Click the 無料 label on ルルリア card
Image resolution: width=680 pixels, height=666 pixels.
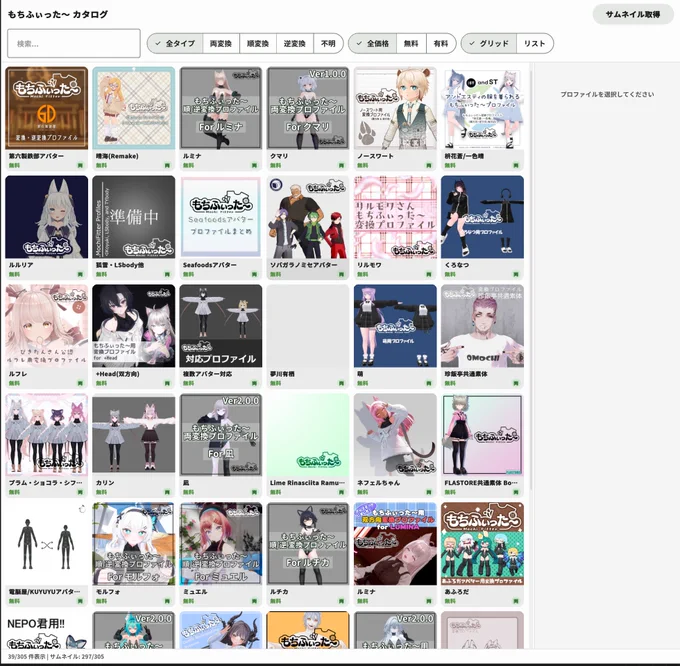point(14,274)
